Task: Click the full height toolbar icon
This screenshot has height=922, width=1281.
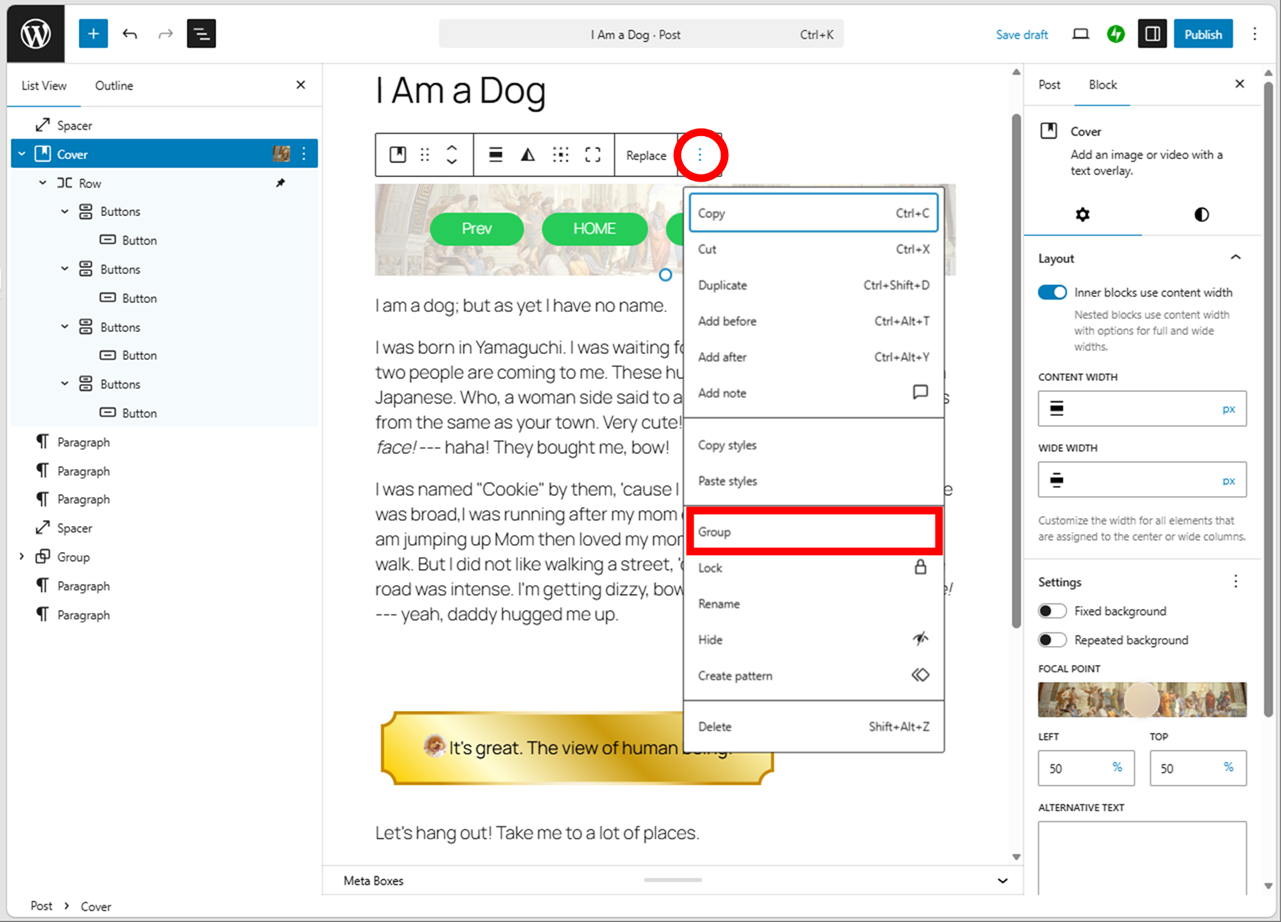Action: (x=593, y=155)
